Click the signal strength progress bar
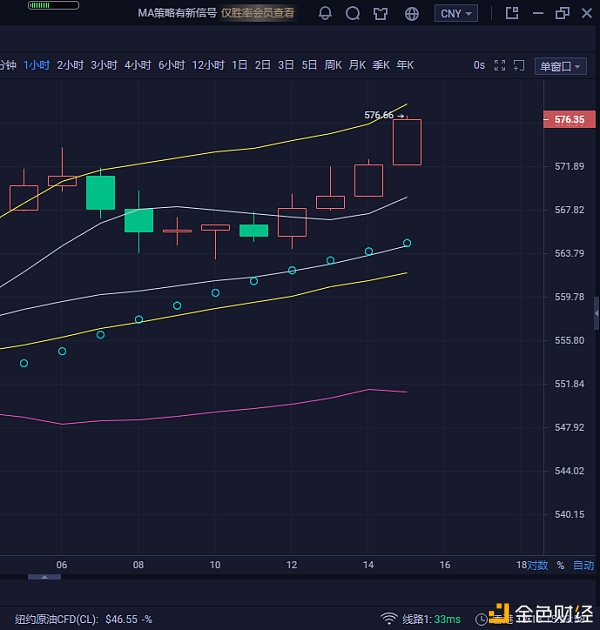Image resolution: width=600 pixels, height=630 pixels. click(53, 5)
